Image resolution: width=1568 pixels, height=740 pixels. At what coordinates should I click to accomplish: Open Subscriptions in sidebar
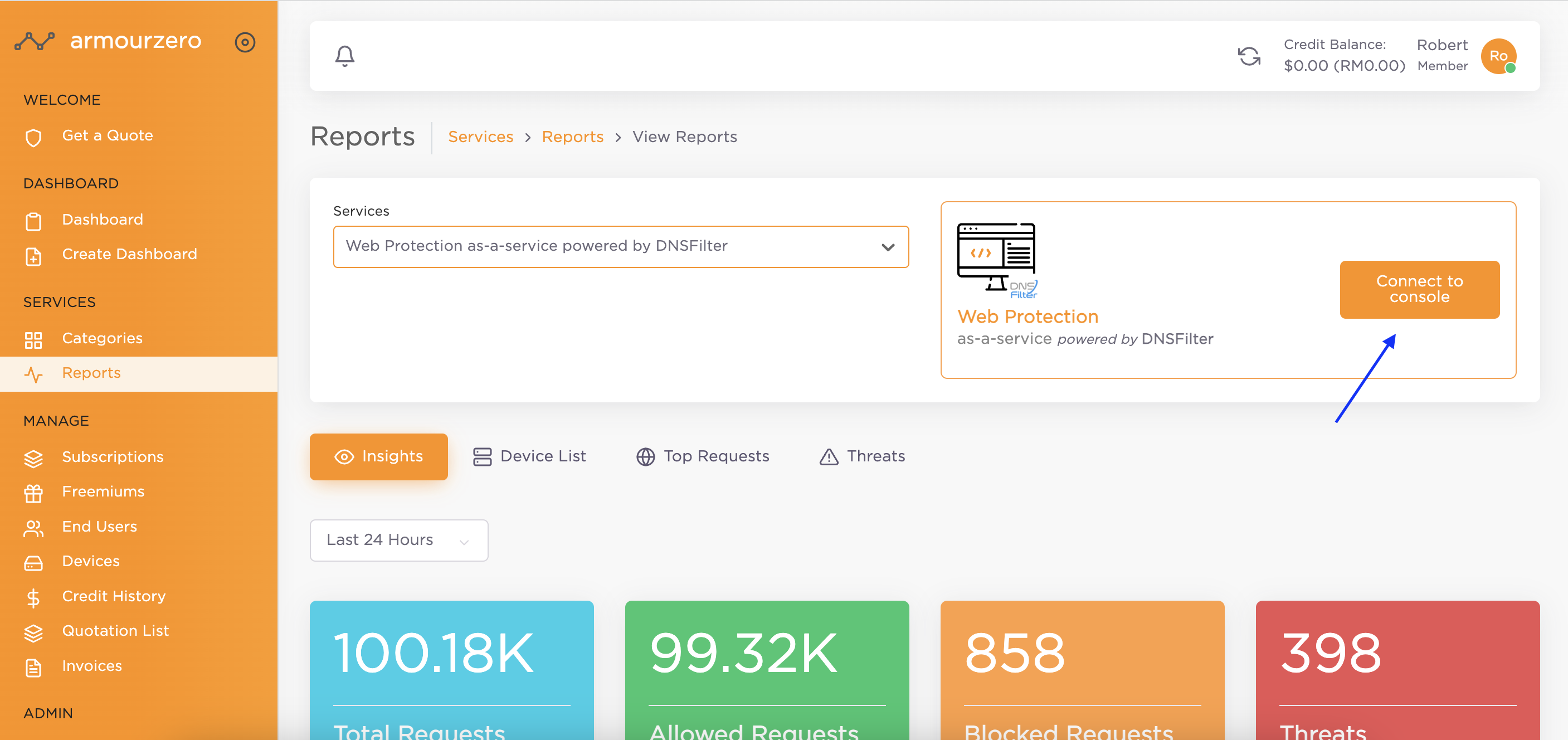pyautogui.click(x=139, y=457)
